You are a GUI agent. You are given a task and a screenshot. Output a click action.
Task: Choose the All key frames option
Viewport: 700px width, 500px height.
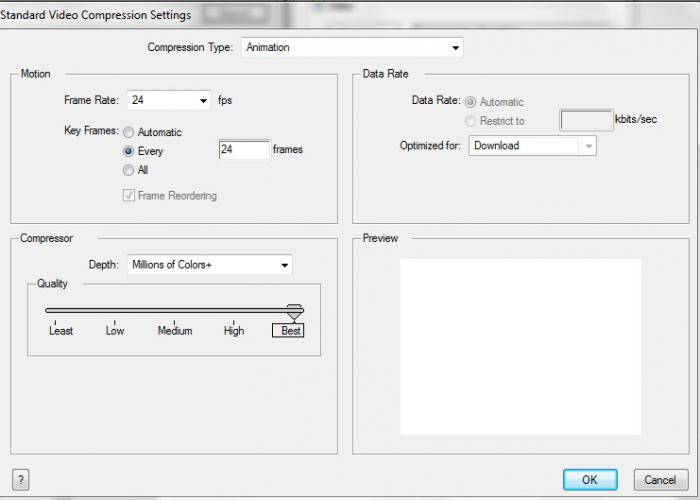[x=129, y=170]
